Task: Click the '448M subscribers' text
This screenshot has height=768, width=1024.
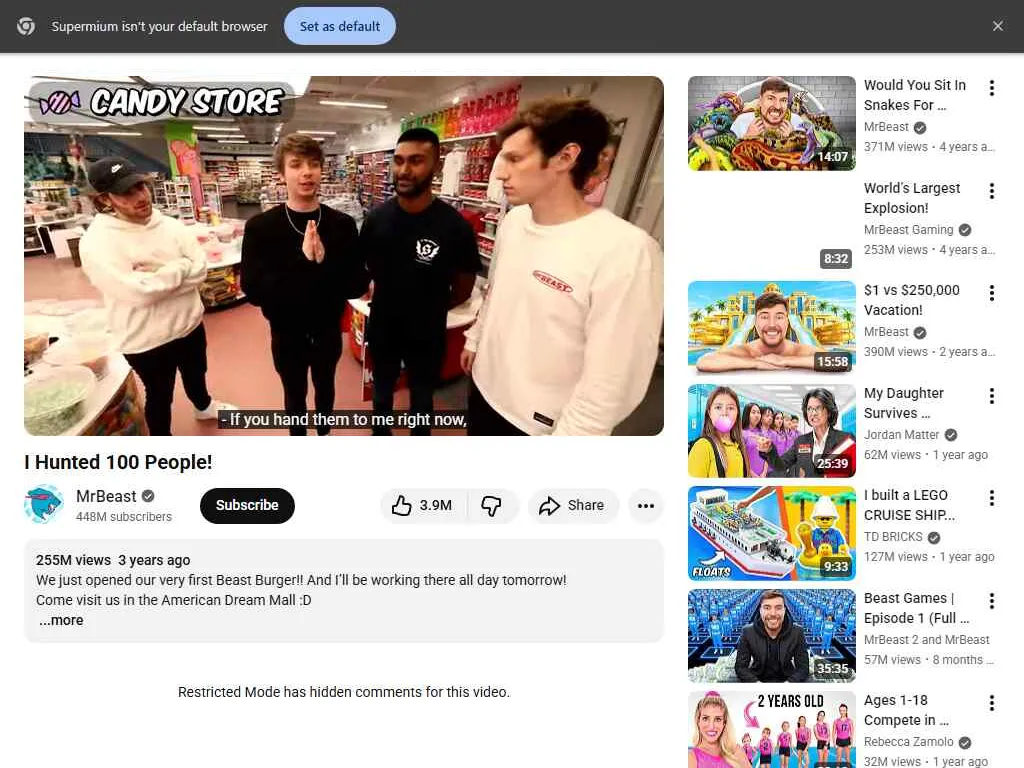Action: pos(123,517)
